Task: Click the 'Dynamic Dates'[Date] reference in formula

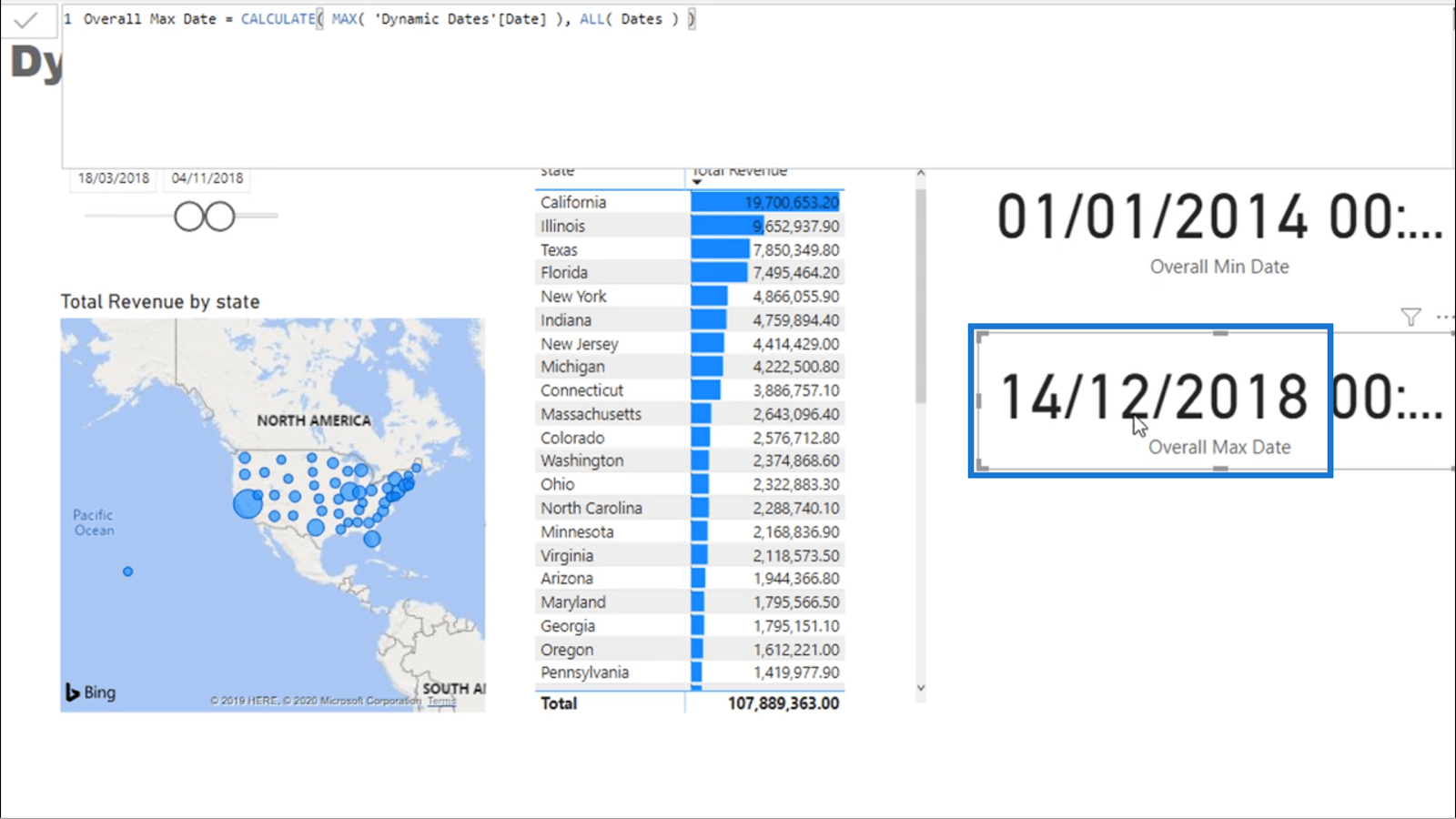Action: click(x=460, y=19)
